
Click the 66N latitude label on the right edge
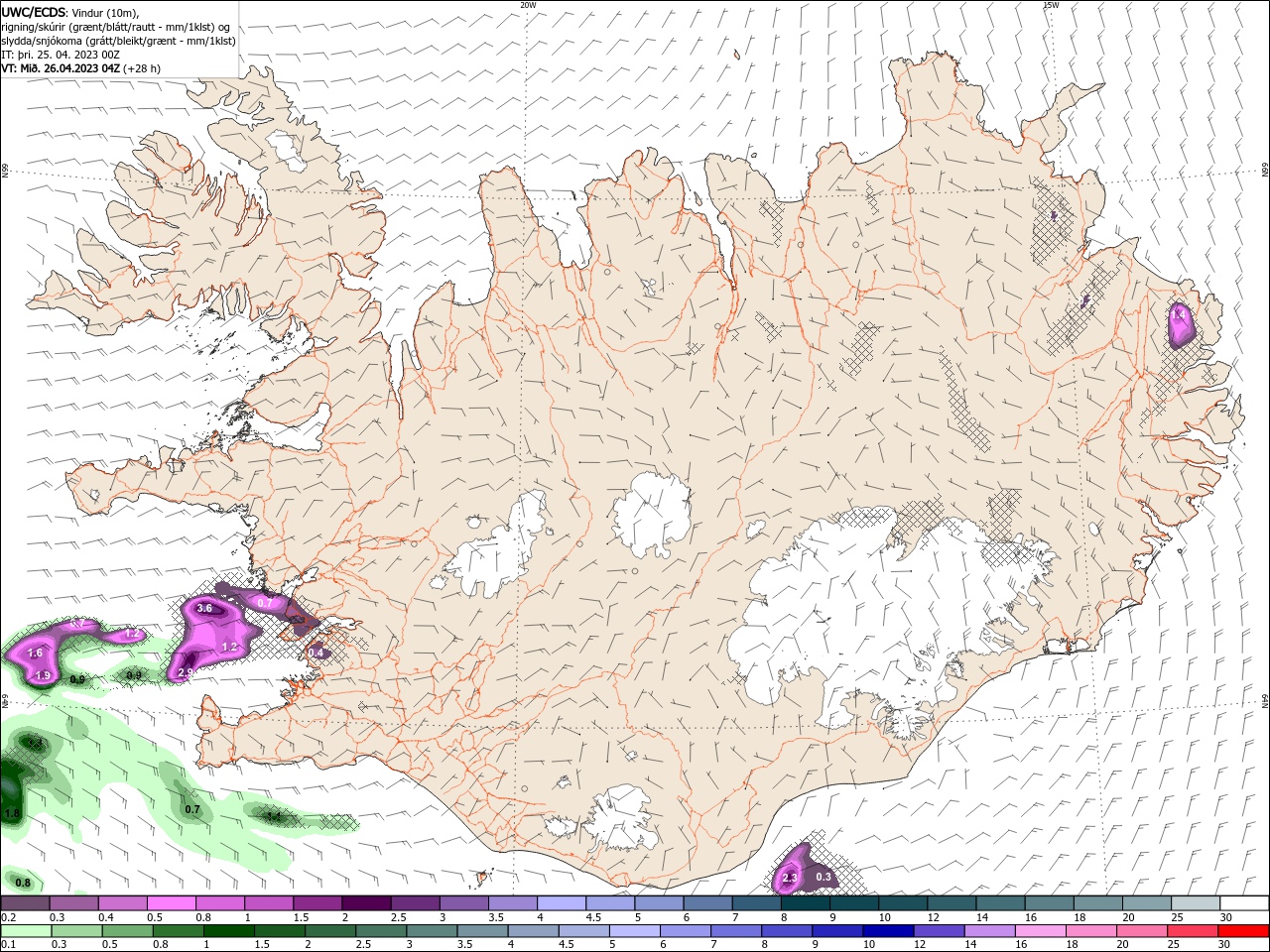[1264, 172]
